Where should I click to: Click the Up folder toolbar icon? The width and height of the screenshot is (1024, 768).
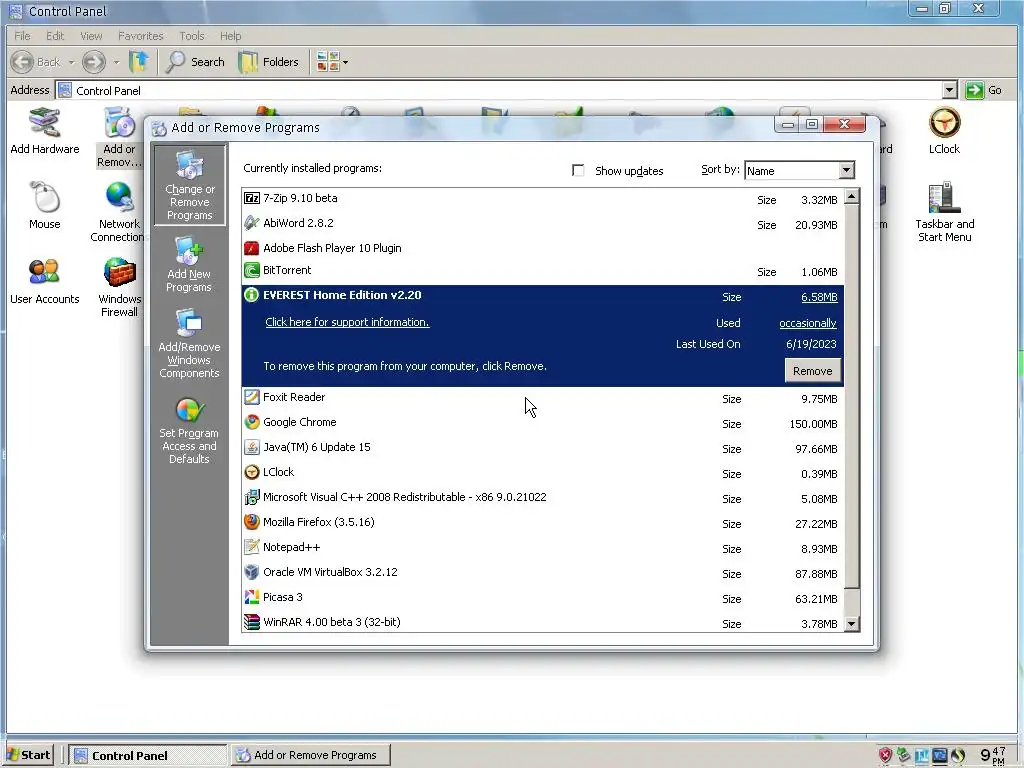coord(138,62)
